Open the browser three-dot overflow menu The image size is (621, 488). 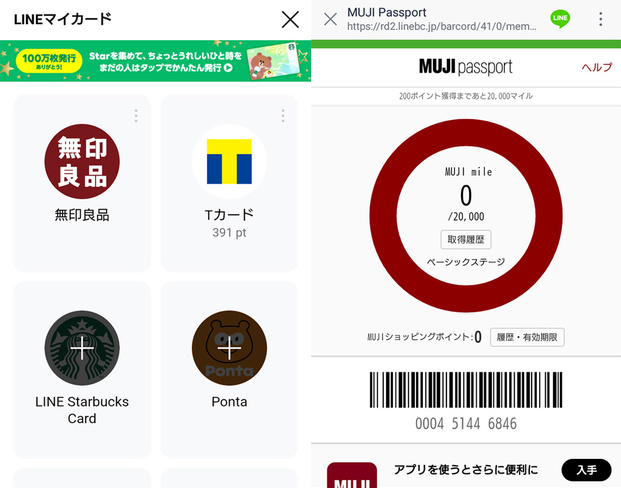(x=601, y=19)
